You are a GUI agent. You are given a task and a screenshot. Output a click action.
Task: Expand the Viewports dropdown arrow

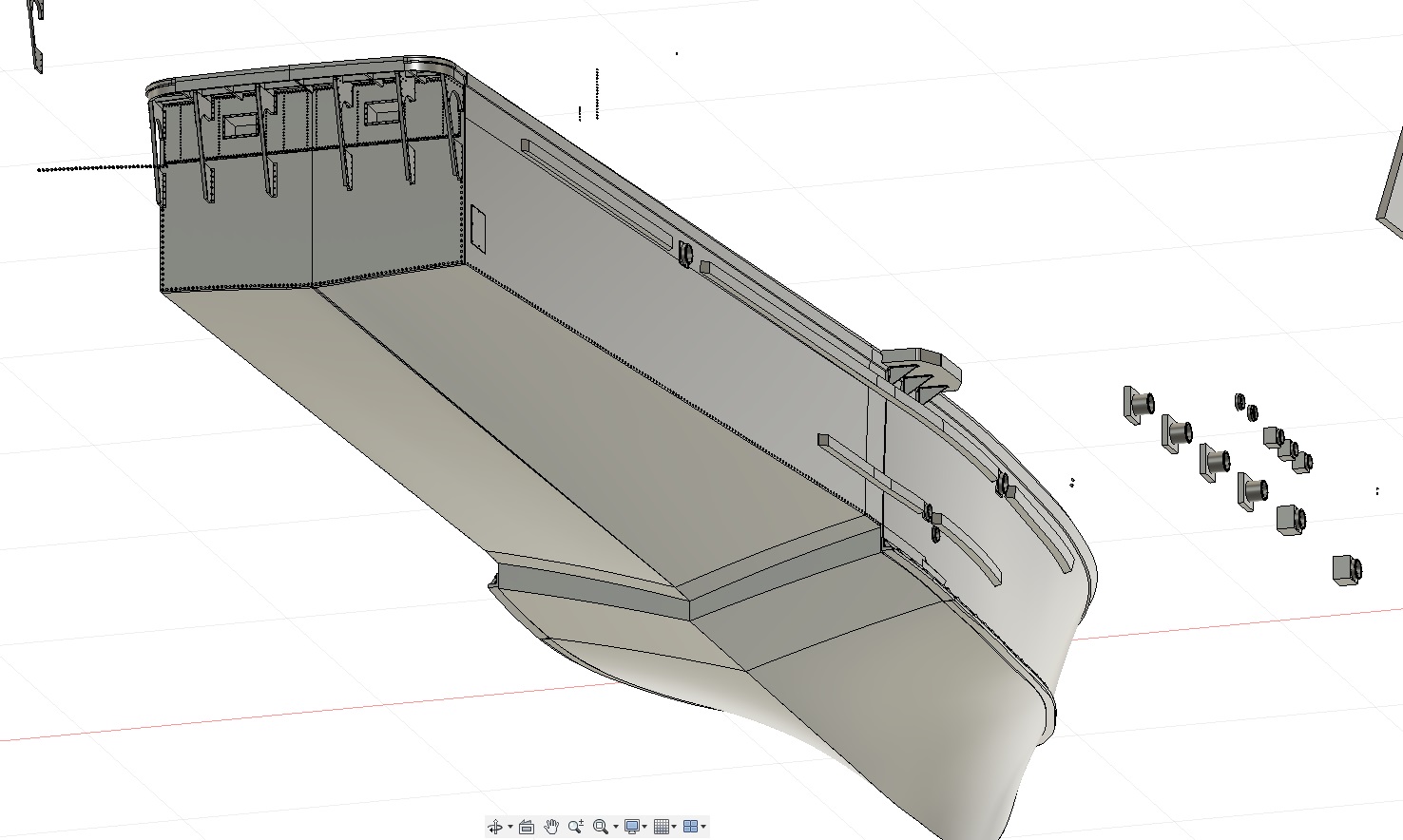pos(703,827)
